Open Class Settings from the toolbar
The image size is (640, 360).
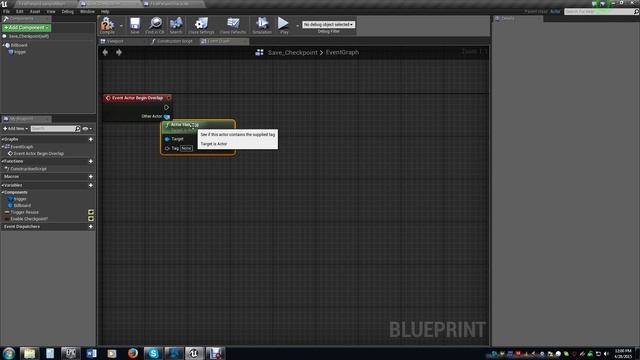click(201, 25)
